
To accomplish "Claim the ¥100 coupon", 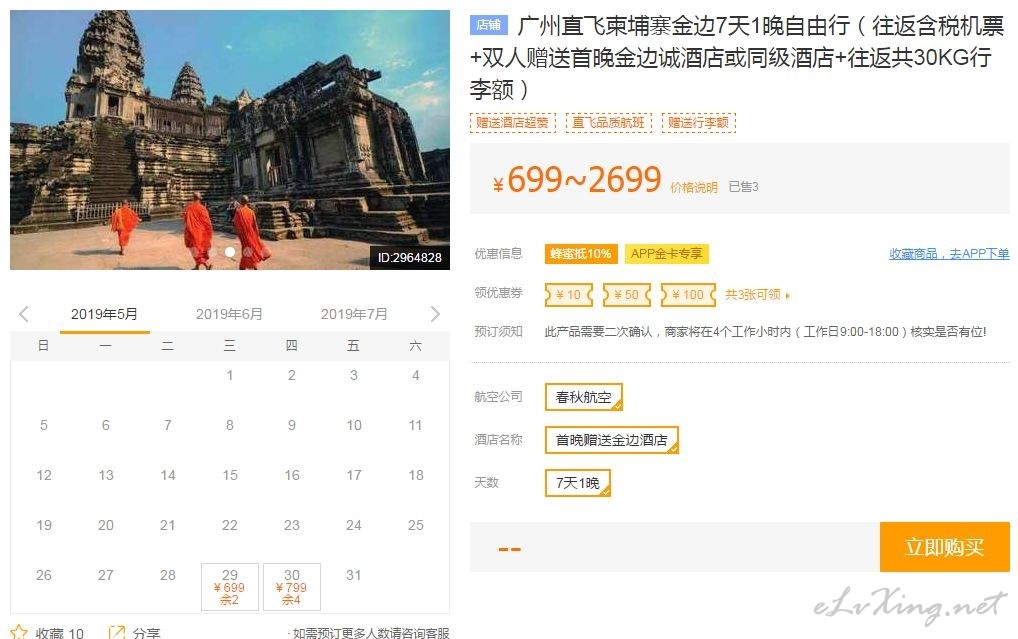I will pos(688,295).
